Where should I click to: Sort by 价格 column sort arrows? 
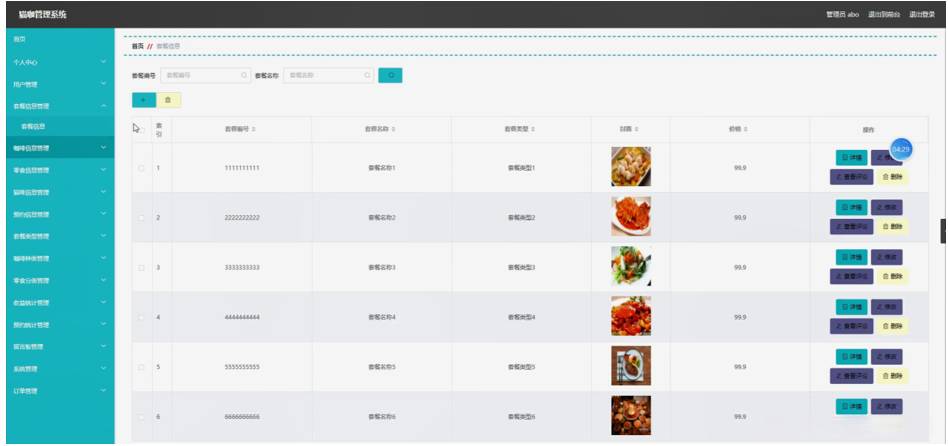[745, 129]
